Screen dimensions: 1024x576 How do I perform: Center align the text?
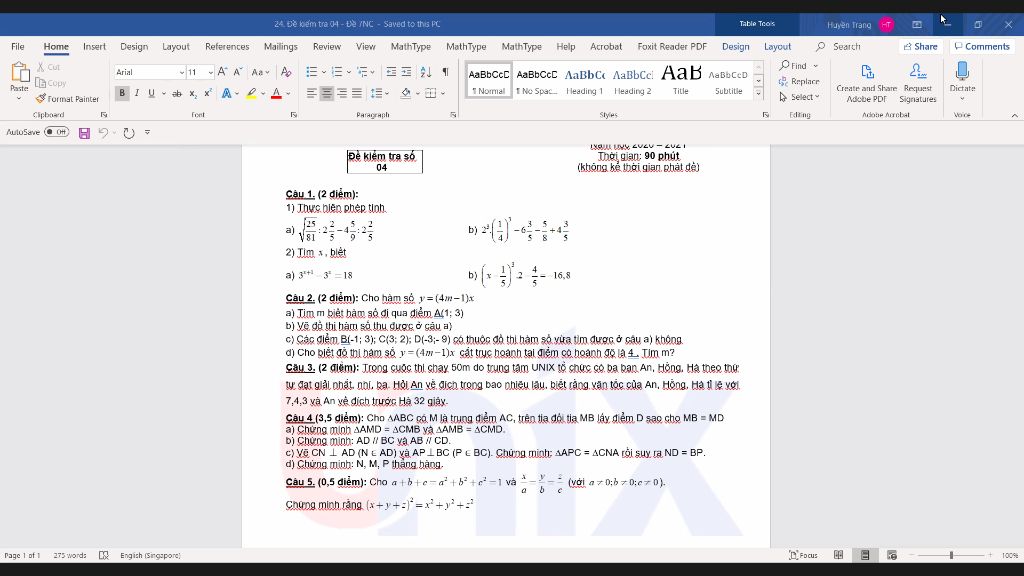(x=327, y=93)
